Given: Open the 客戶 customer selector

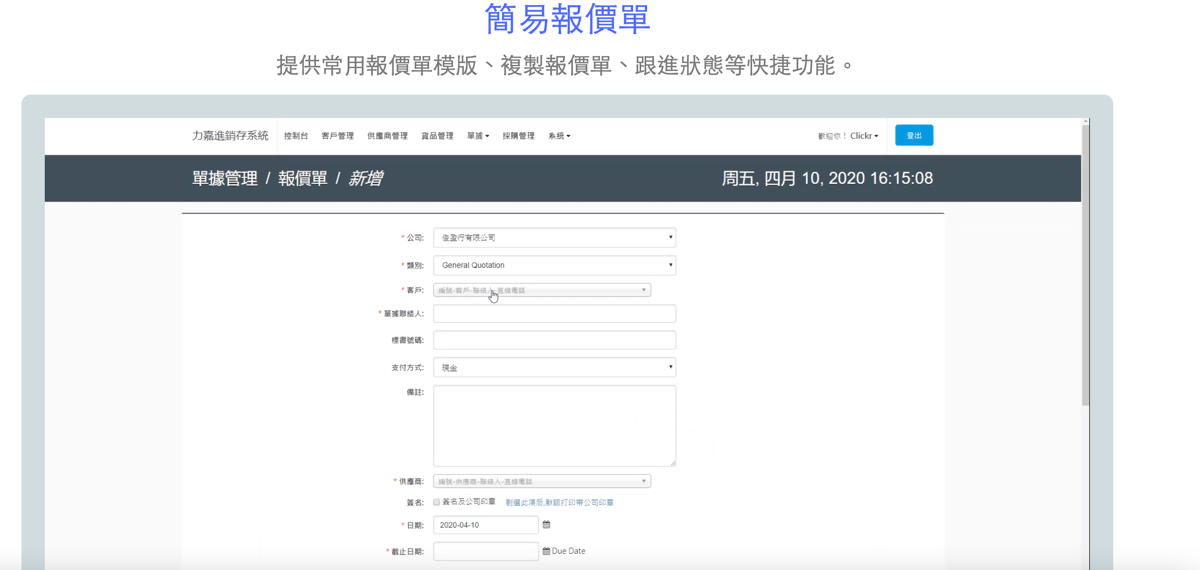Looking at the screenshot, I should click(x=542, y=290).
